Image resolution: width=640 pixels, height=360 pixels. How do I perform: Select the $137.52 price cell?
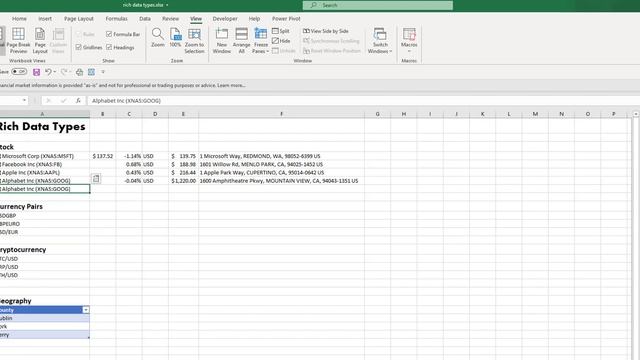103,156
